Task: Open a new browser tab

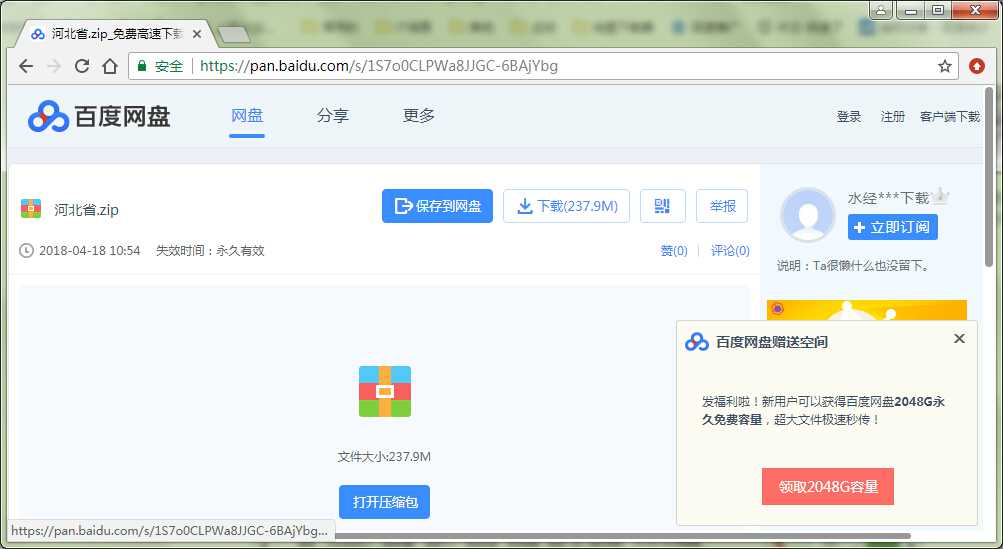Action: point(233,34)
